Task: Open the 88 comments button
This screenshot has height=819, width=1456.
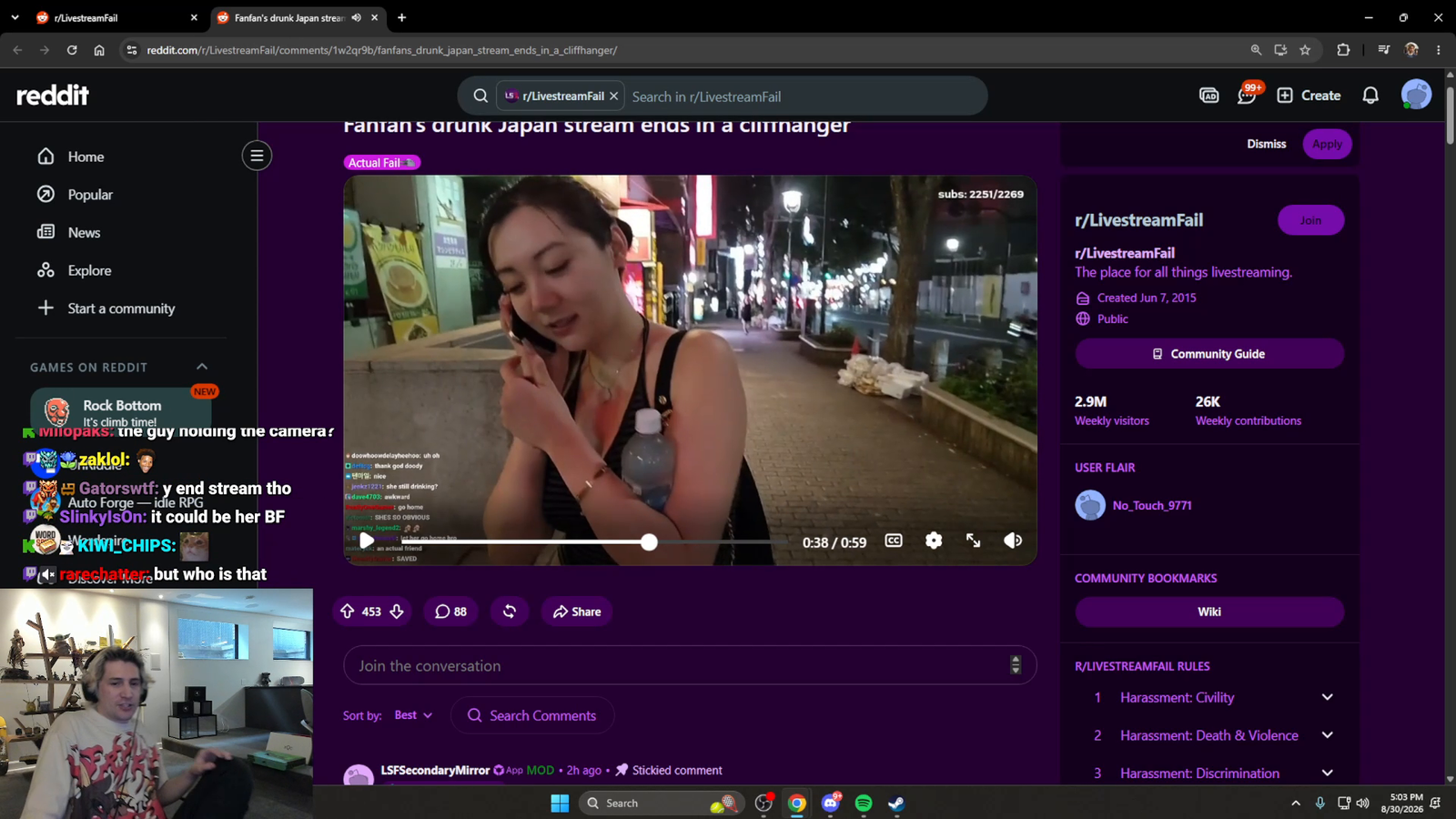Action: [450, 612]
